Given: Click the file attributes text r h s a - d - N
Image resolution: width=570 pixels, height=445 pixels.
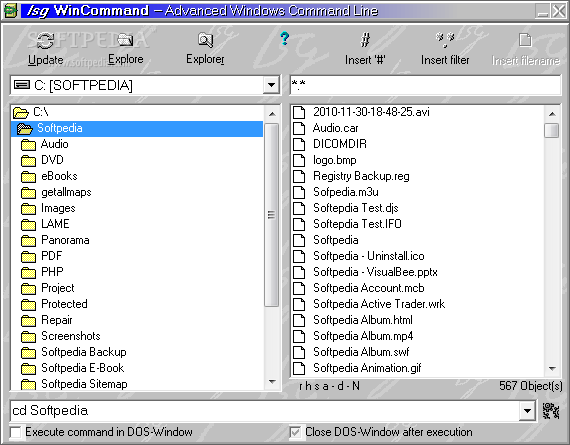Looking at the screenshot, I should pos(329,386).
